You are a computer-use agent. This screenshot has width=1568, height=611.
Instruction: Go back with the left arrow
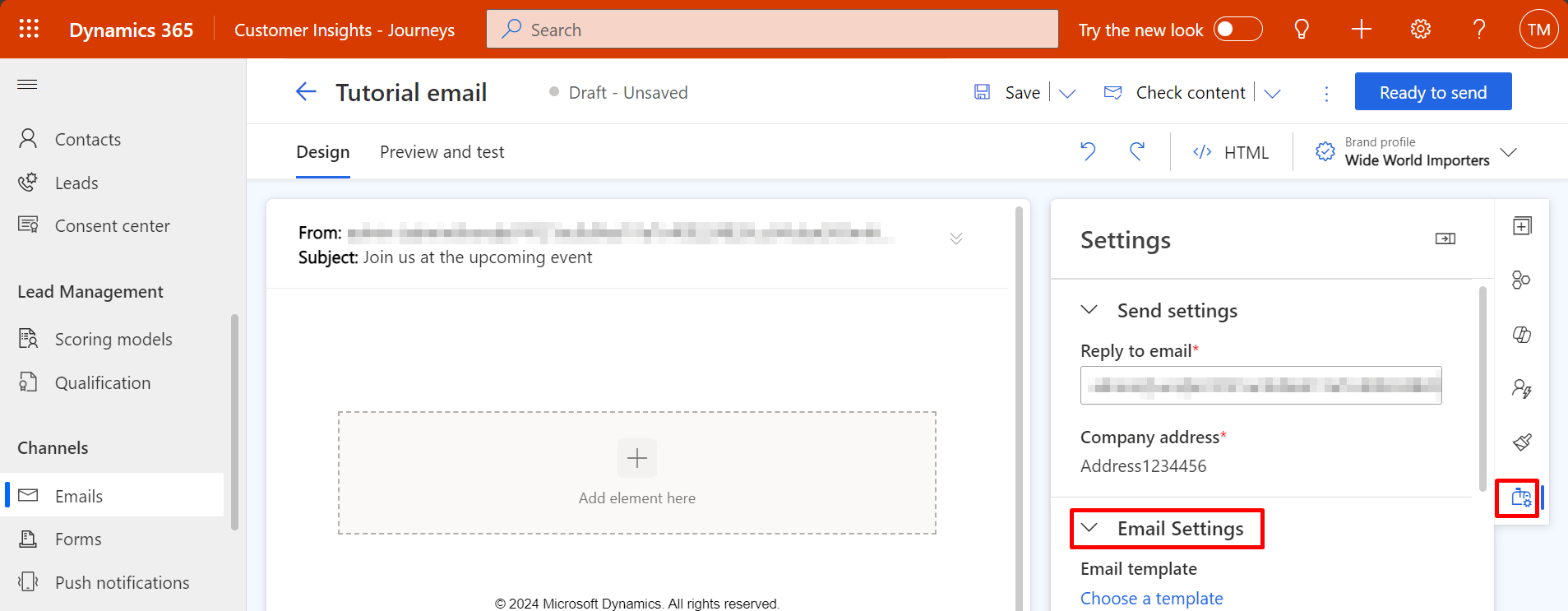(306, 92)
